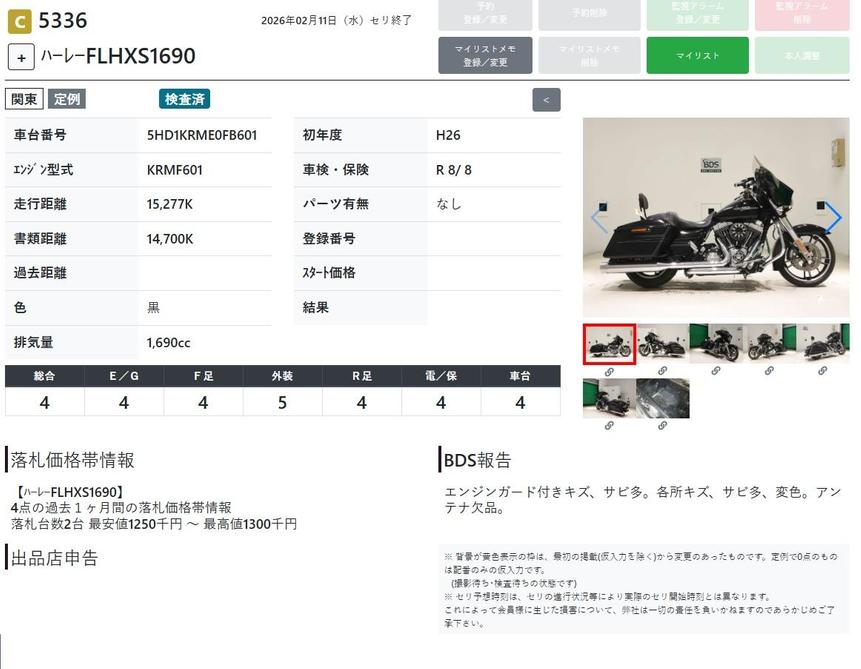
Task: Show the next motorcycle photo with right arrow
Action: pos(833,217)
